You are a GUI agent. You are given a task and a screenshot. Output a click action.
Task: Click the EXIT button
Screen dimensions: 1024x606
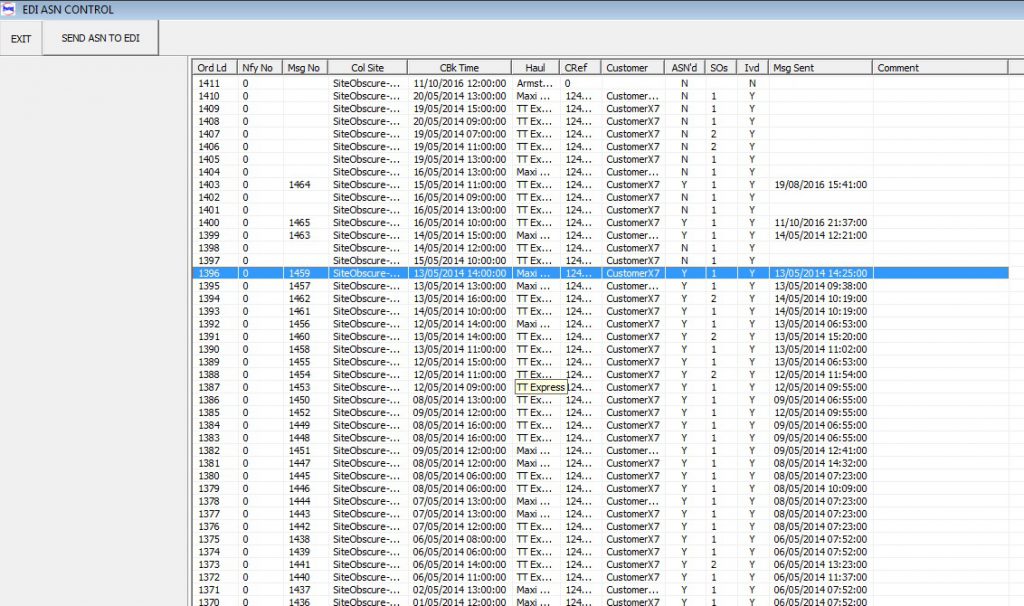(21, 39)
